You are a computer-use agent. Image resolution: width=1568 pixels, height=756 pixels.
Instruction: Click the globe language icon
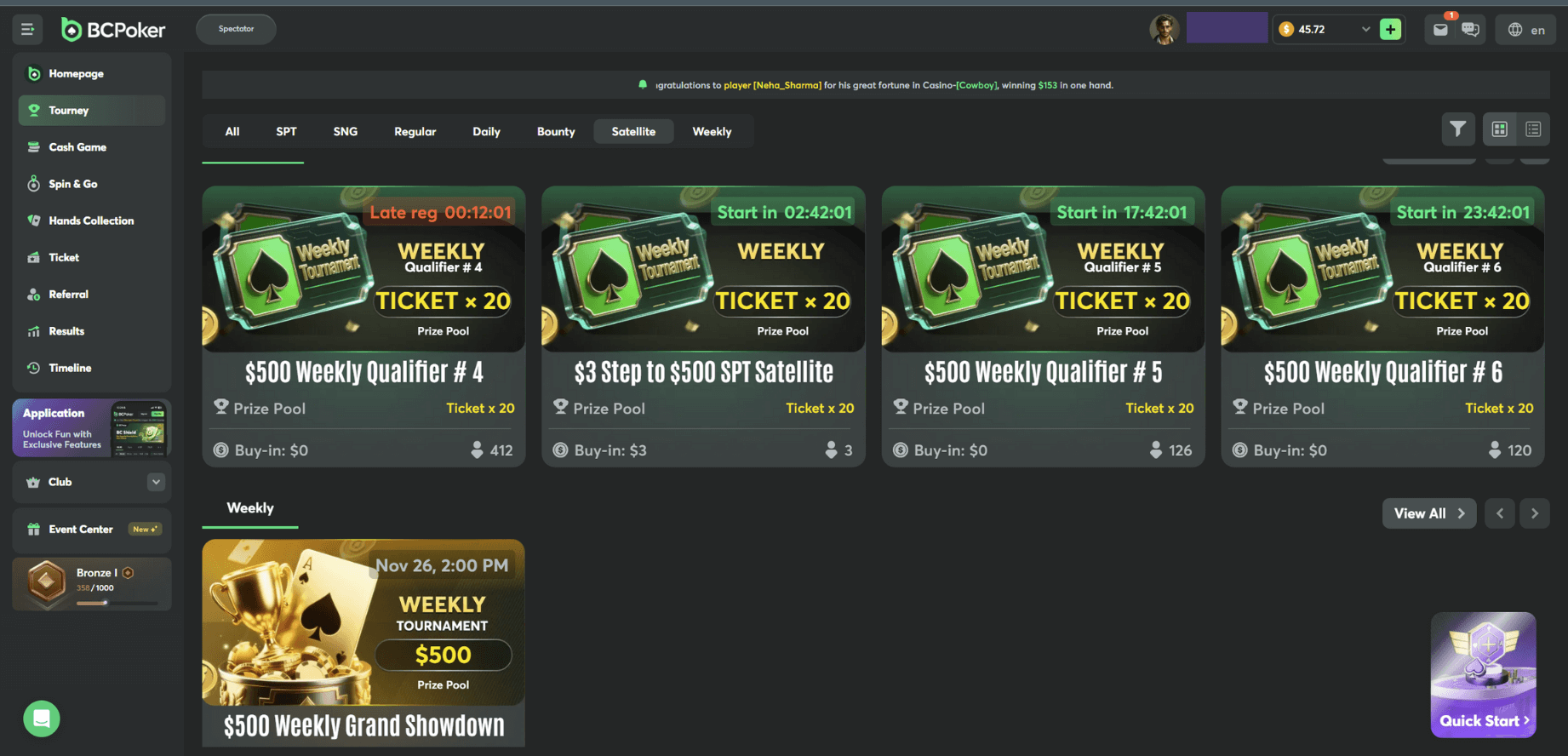tap(1515, 30)
